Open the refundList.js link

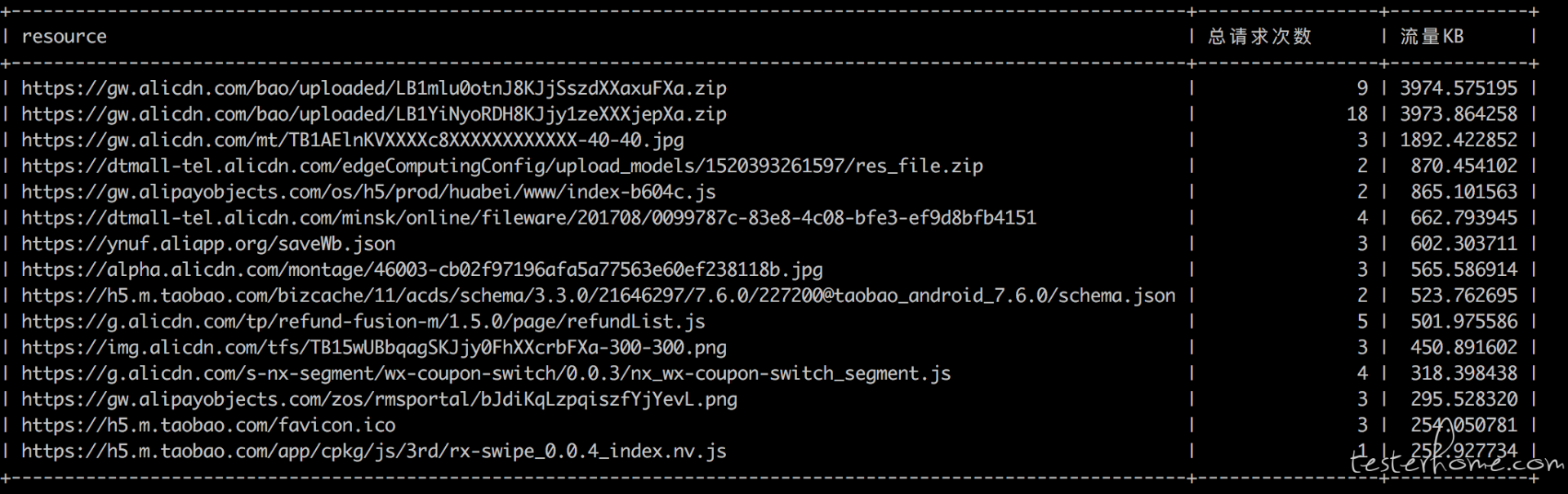point(363,322)
